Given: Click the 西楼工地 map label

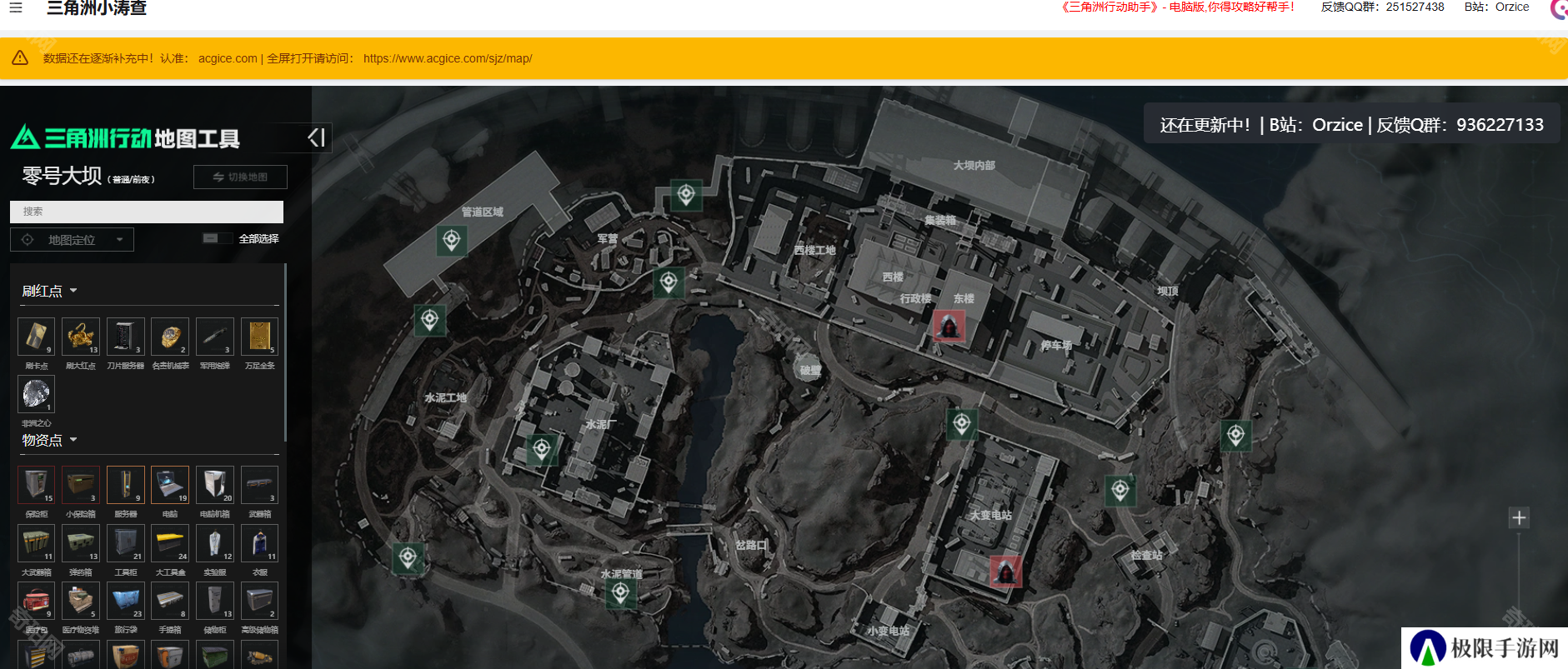Looking at the screenshot, I should tap(814, 250).
